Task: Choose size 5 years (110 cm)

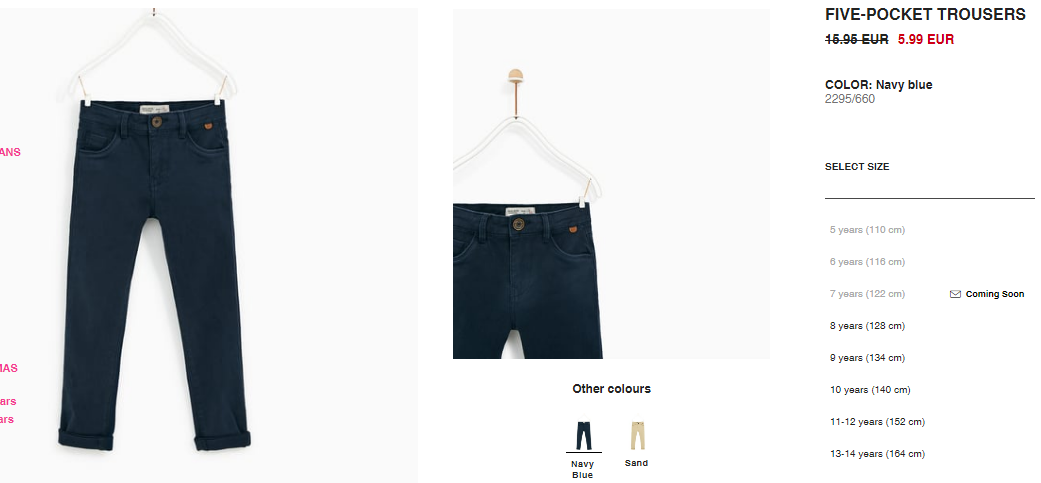Action: pos(867,230)
